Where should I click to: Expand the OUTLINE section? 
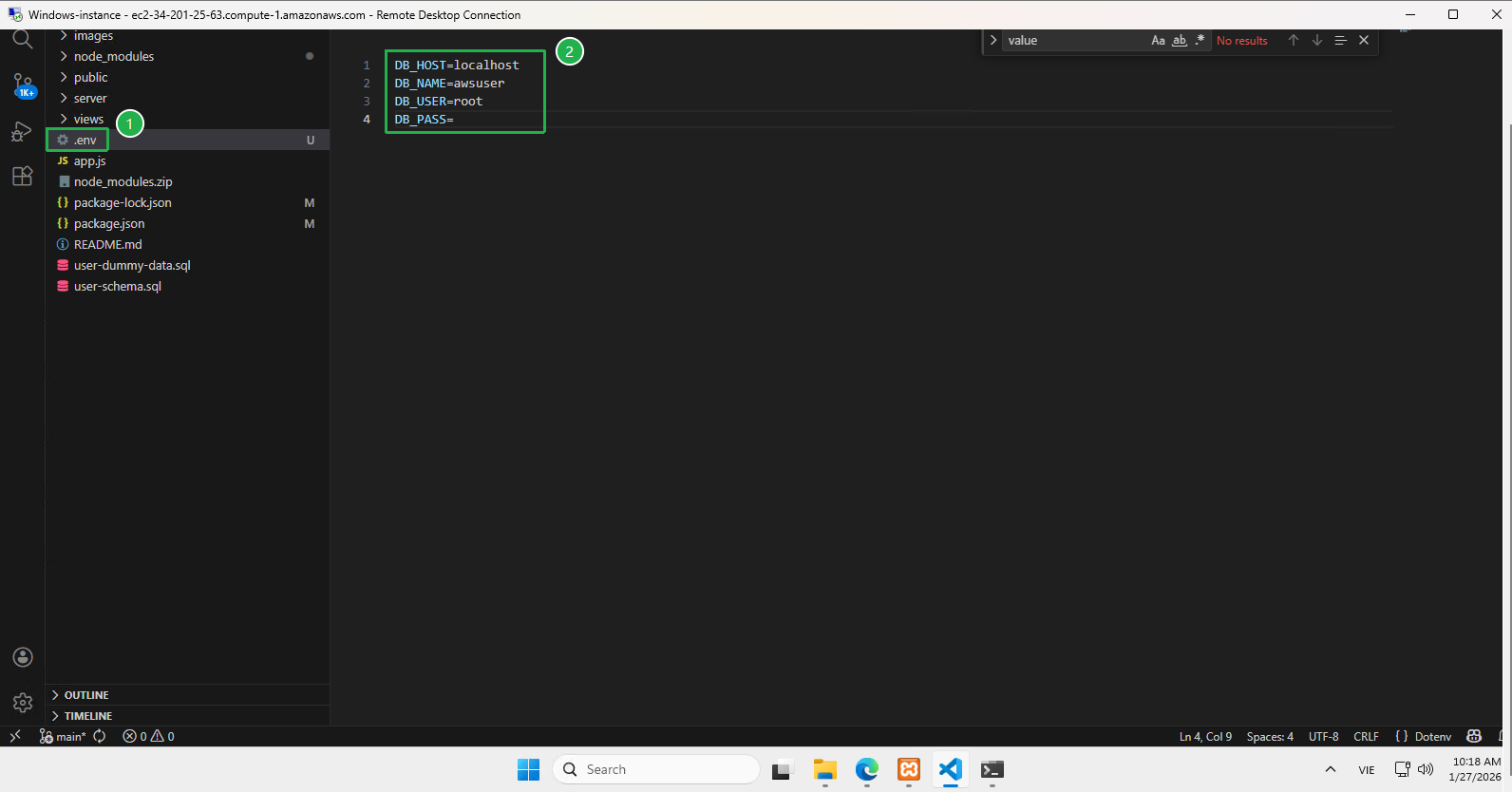(187, 695)
